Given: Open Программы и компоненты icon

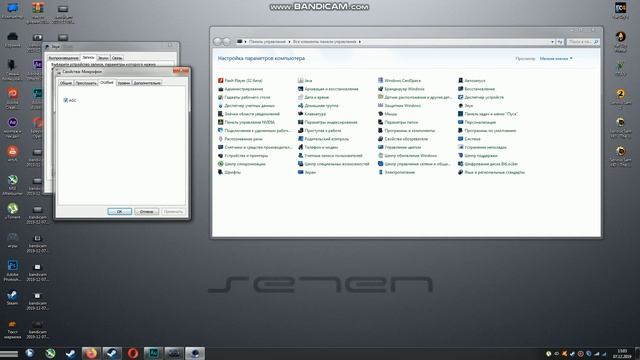Looking at the screenshot, I should (x=380, y=131).
